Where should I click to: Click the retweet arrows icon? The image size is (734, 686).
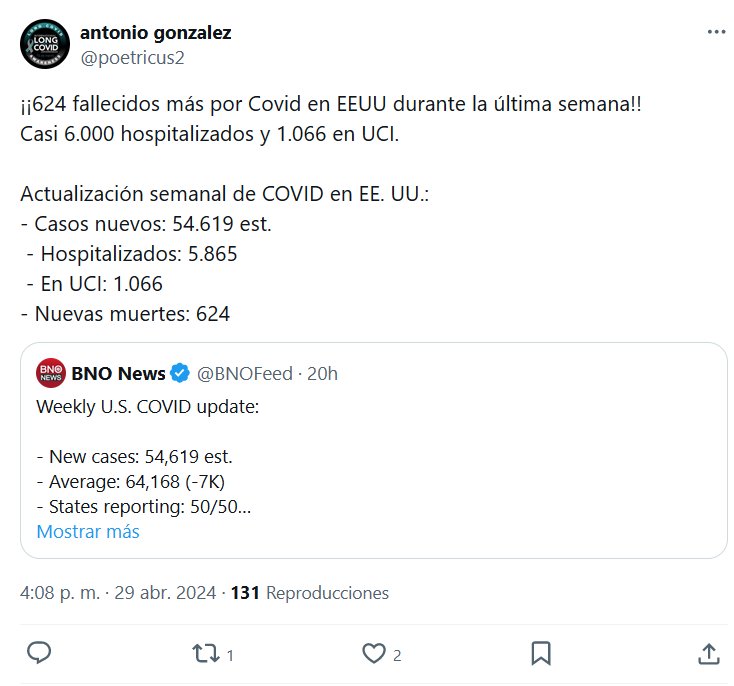point(205,654)
